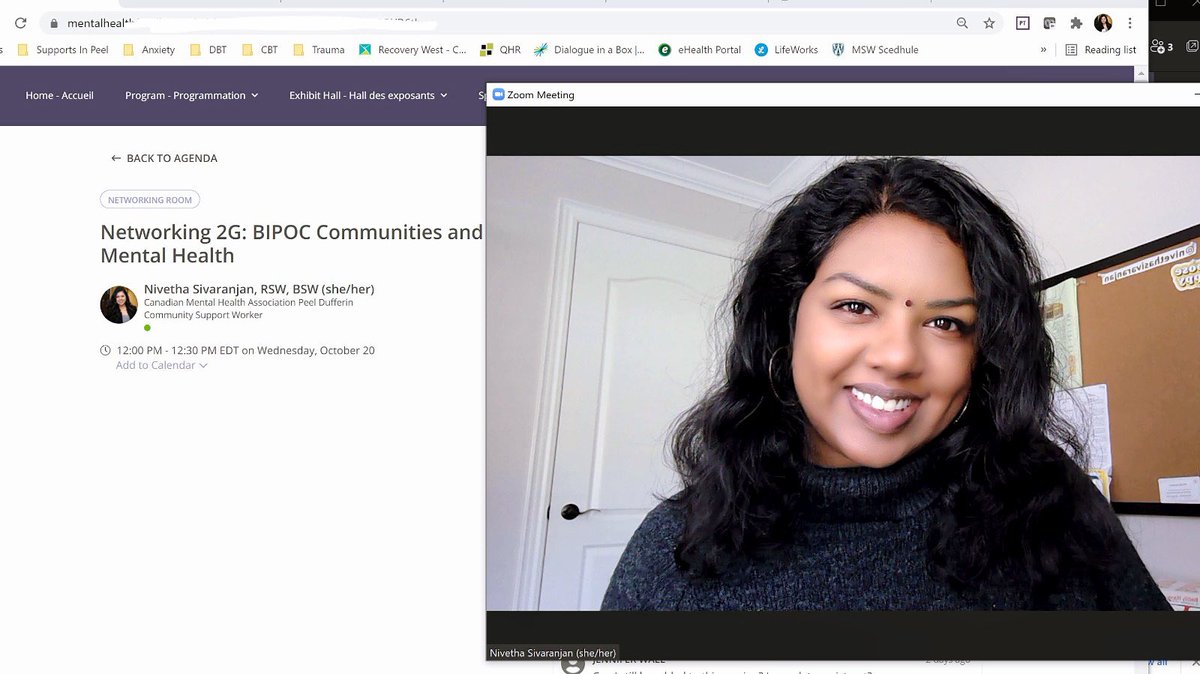Click the Networking 2G session title
The width and height of the screenshot is (1200, 674).
click(291, 244)
